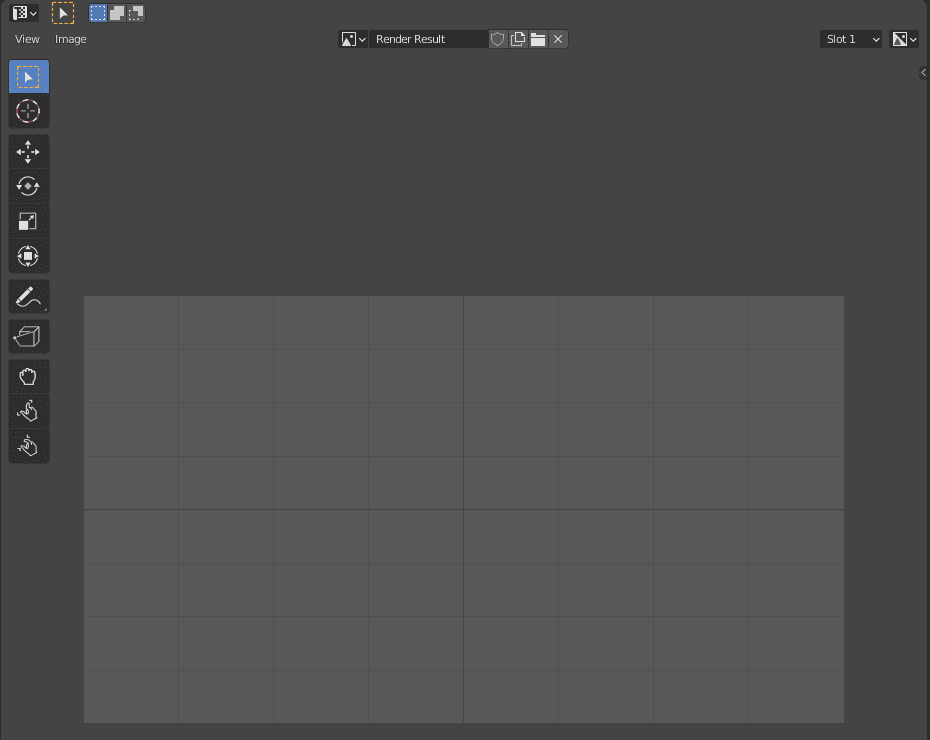Open an image file via the folder icon

[537, 39]
